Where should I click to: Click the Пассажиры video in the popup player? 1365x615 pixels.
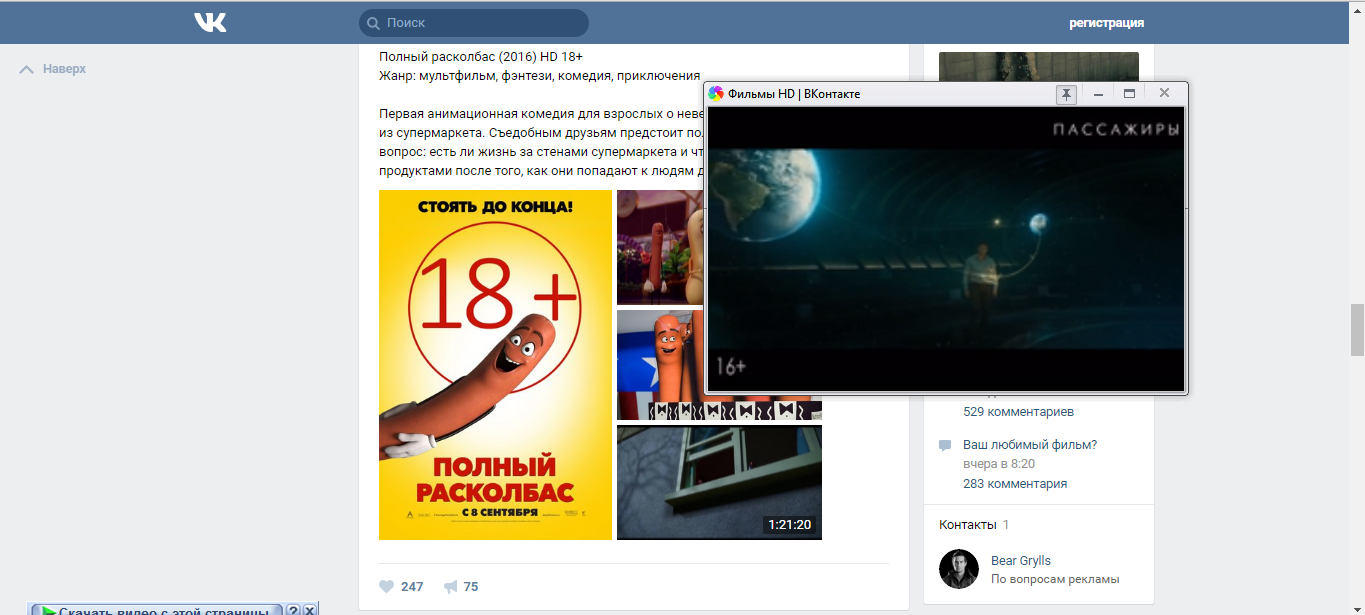(946, 249)
